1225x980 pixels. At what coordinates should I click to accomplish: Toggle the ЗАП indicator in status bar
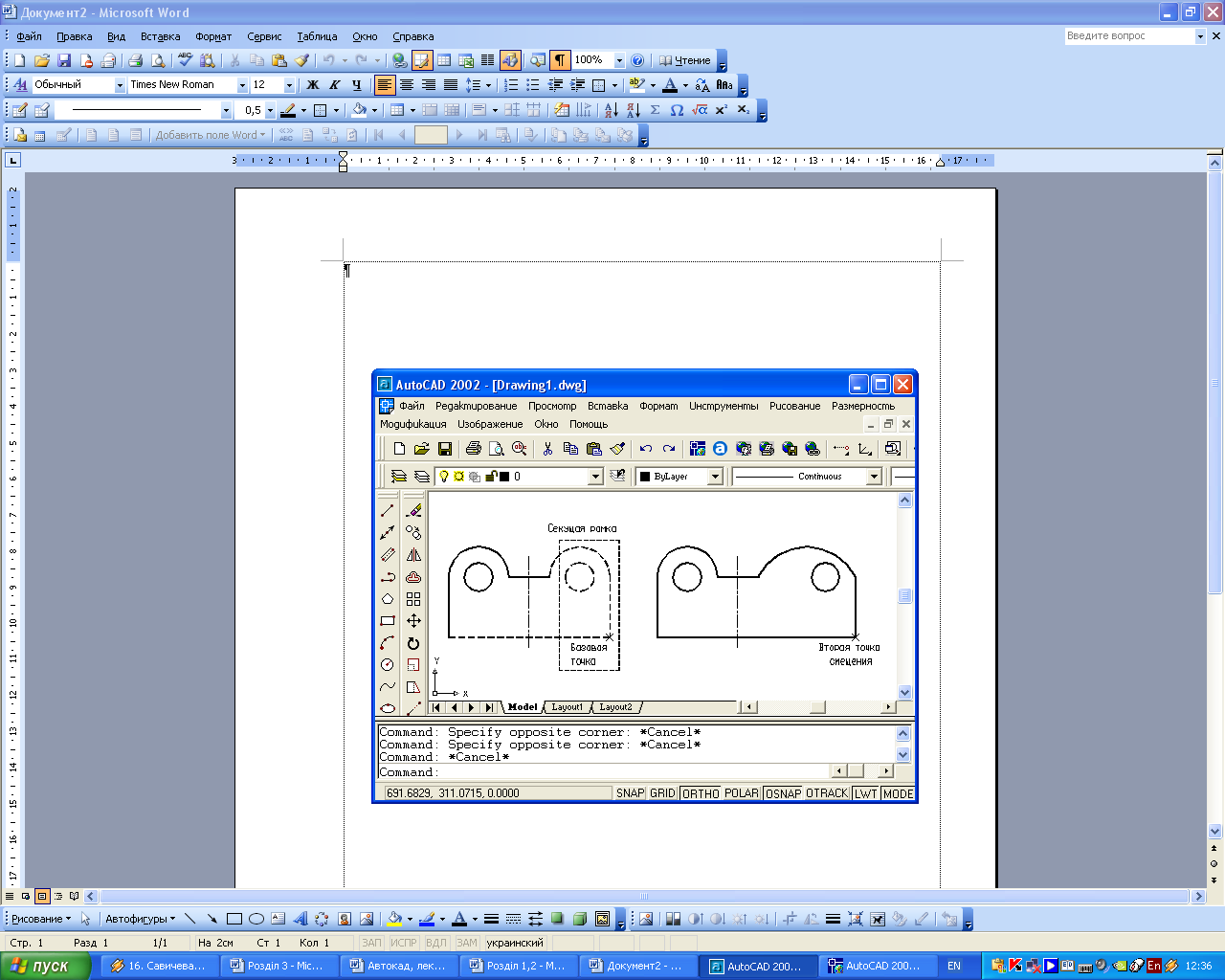coord(371,943)
